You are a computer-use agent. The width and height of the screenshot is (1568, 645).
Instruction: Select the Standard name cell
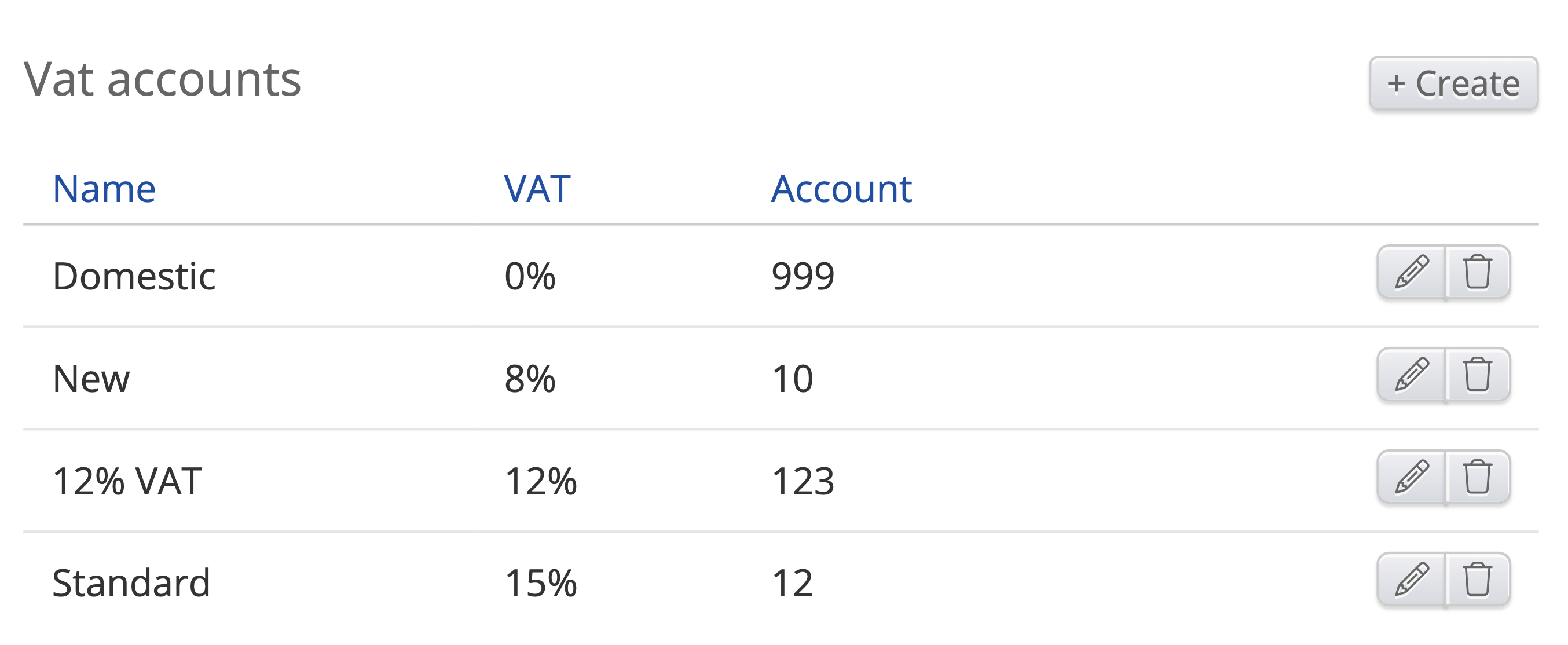pyautogui.click(x=131, y=583)
